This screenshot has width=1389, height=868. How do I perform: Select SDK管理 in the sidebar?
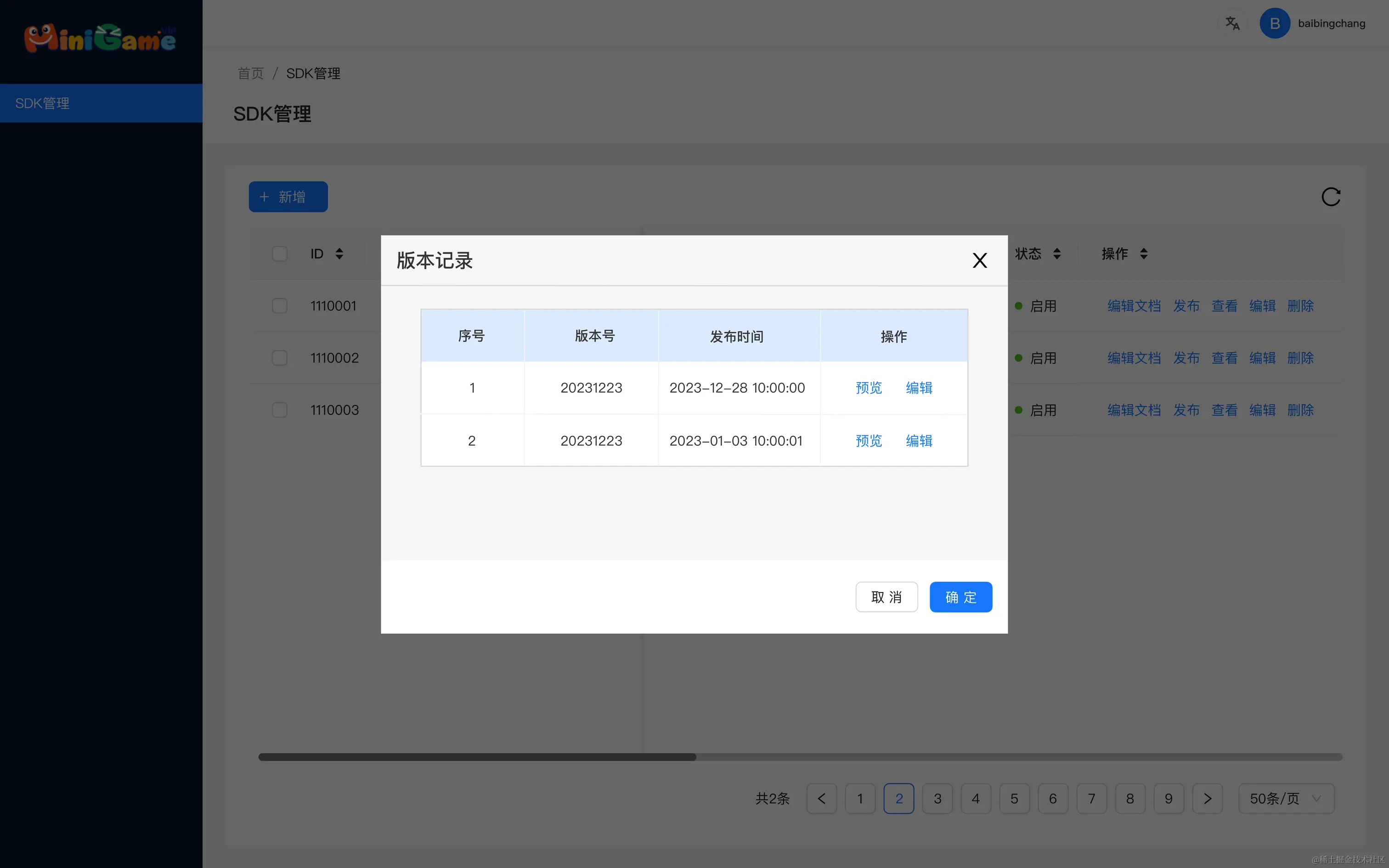click(x=42, y=103)
